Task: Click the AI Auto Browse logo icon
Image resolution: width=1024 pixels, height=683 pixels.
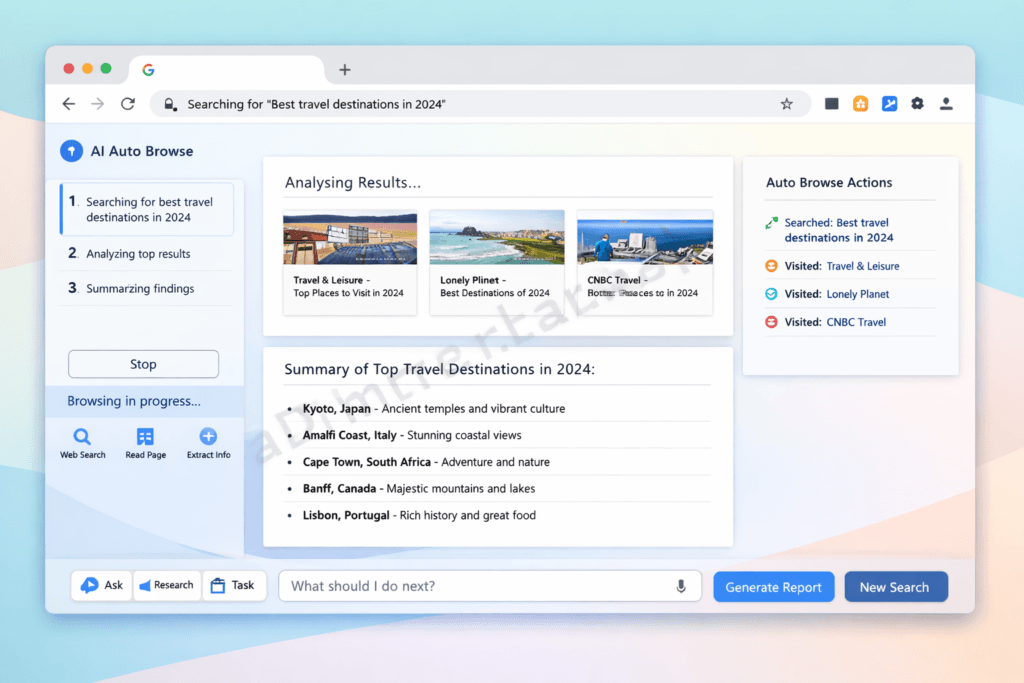Action: [x=71, y=151]
